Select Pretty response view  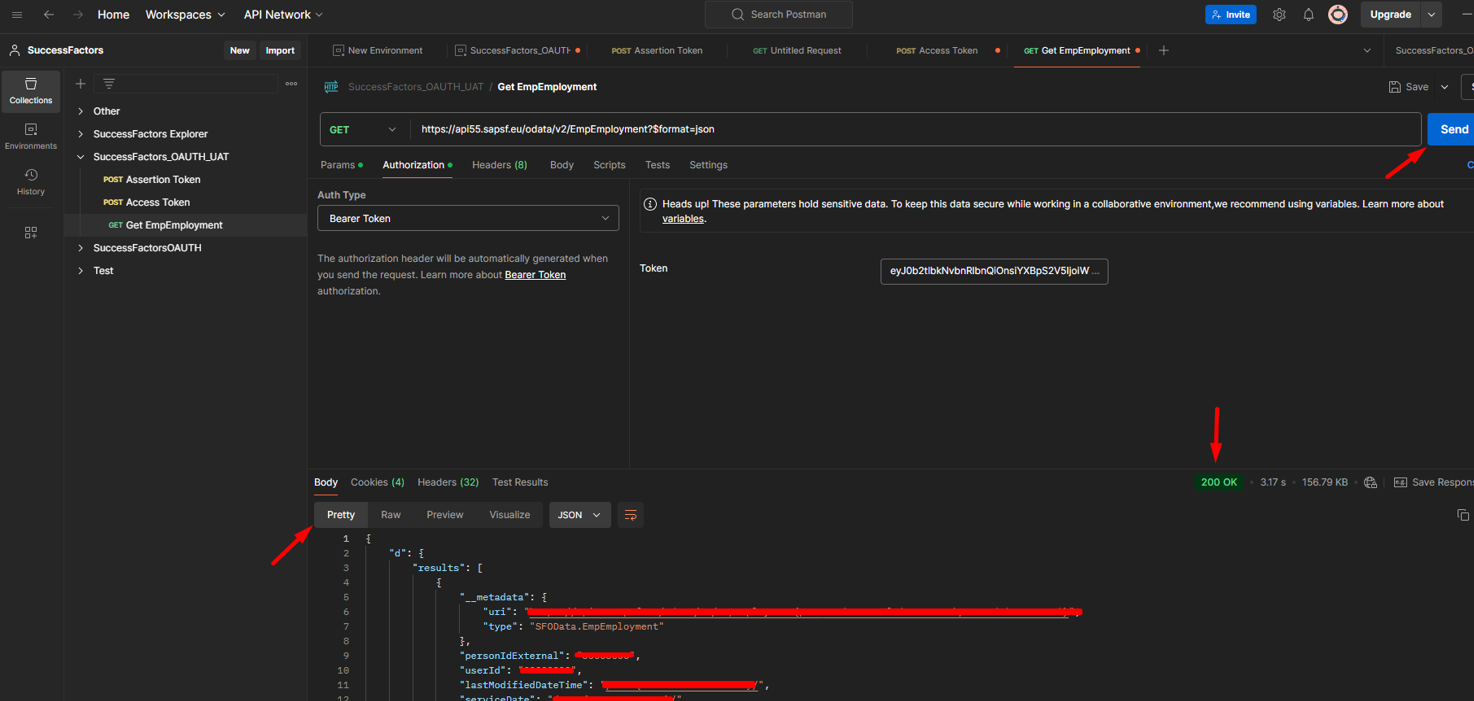[x=341, y=515]
